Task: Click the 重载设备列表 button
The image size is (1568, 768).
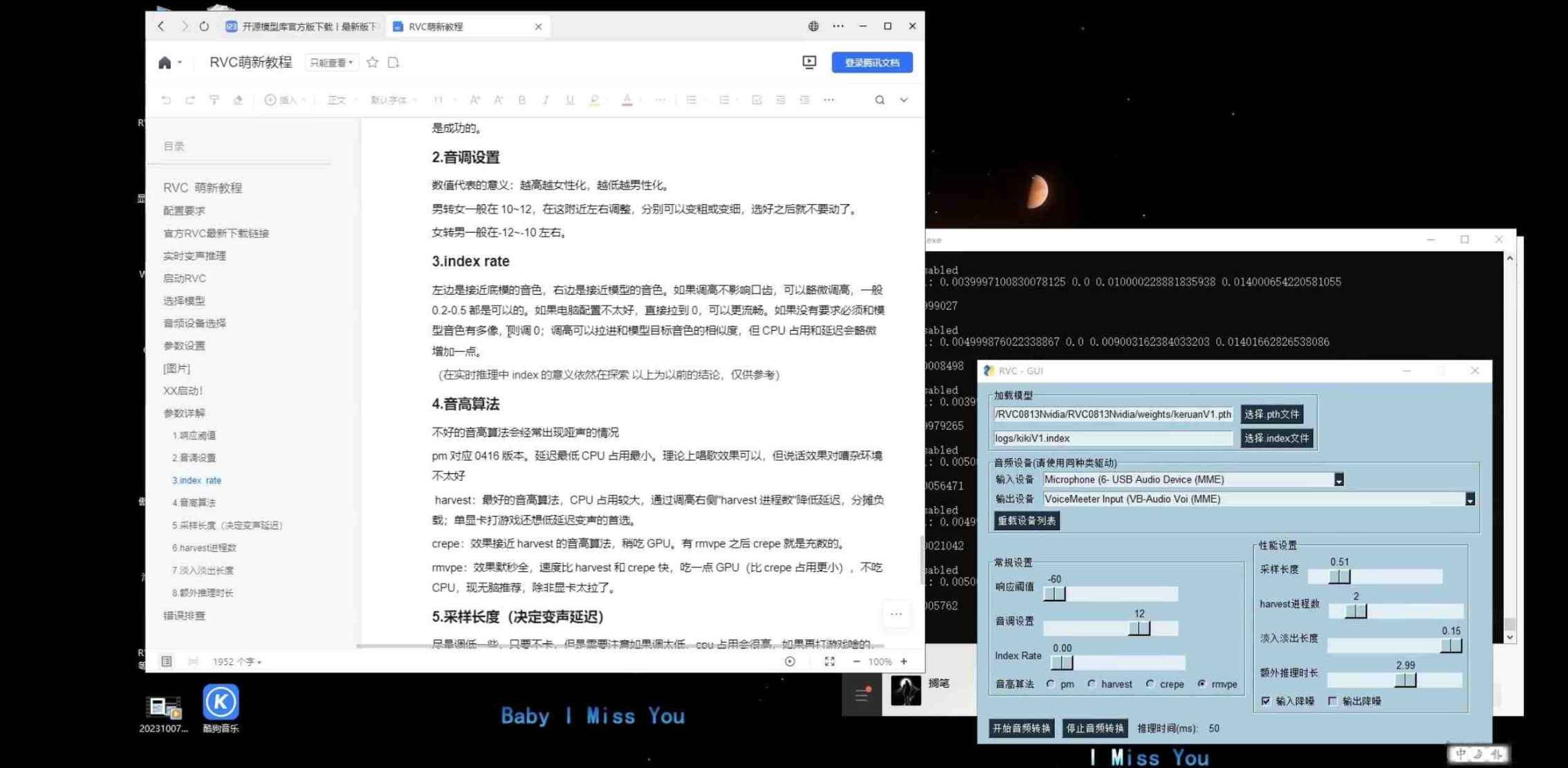Action: coord(1026,520)
